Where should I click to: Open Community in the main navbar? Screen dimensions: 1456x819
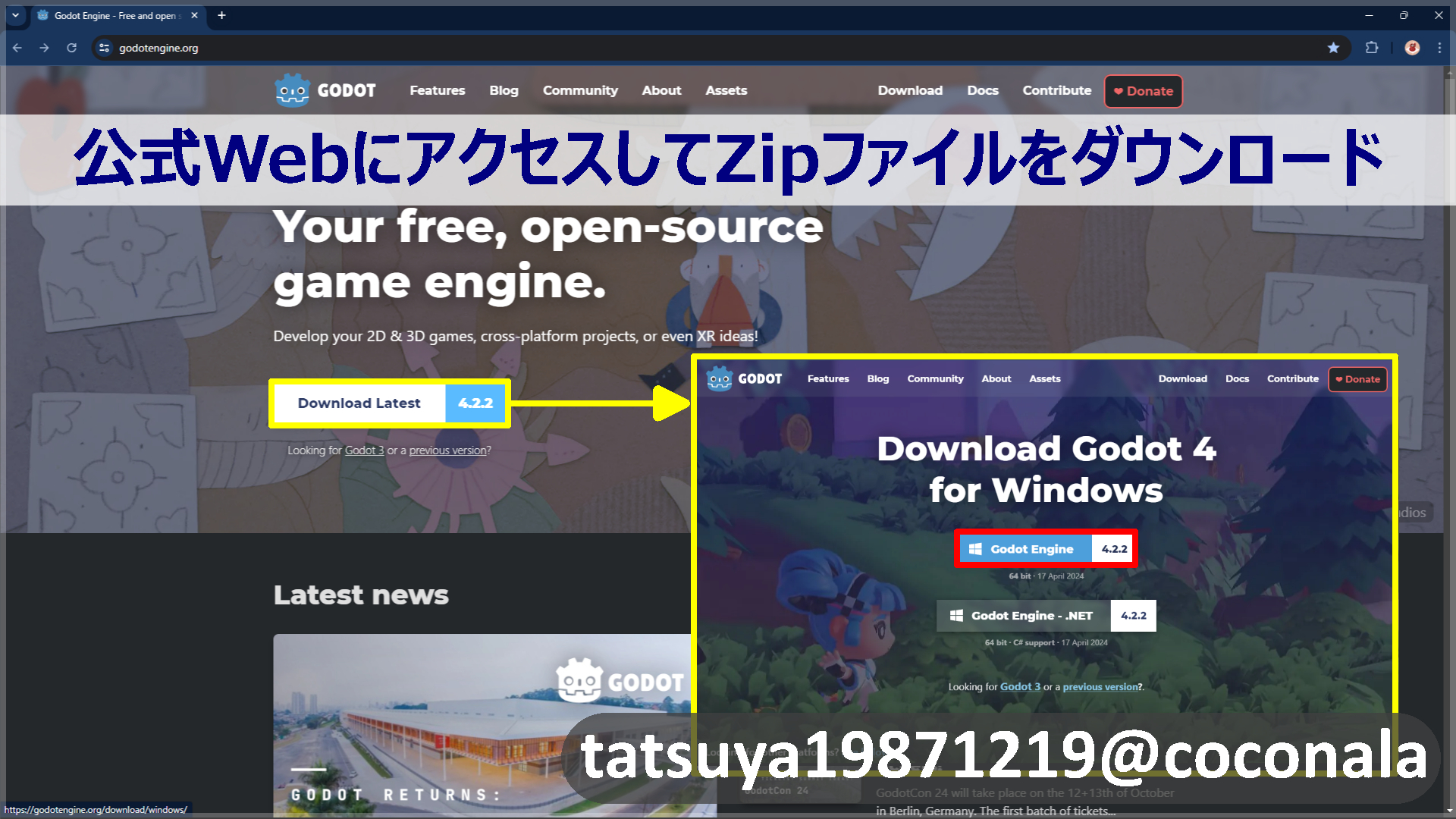(580, 90)
